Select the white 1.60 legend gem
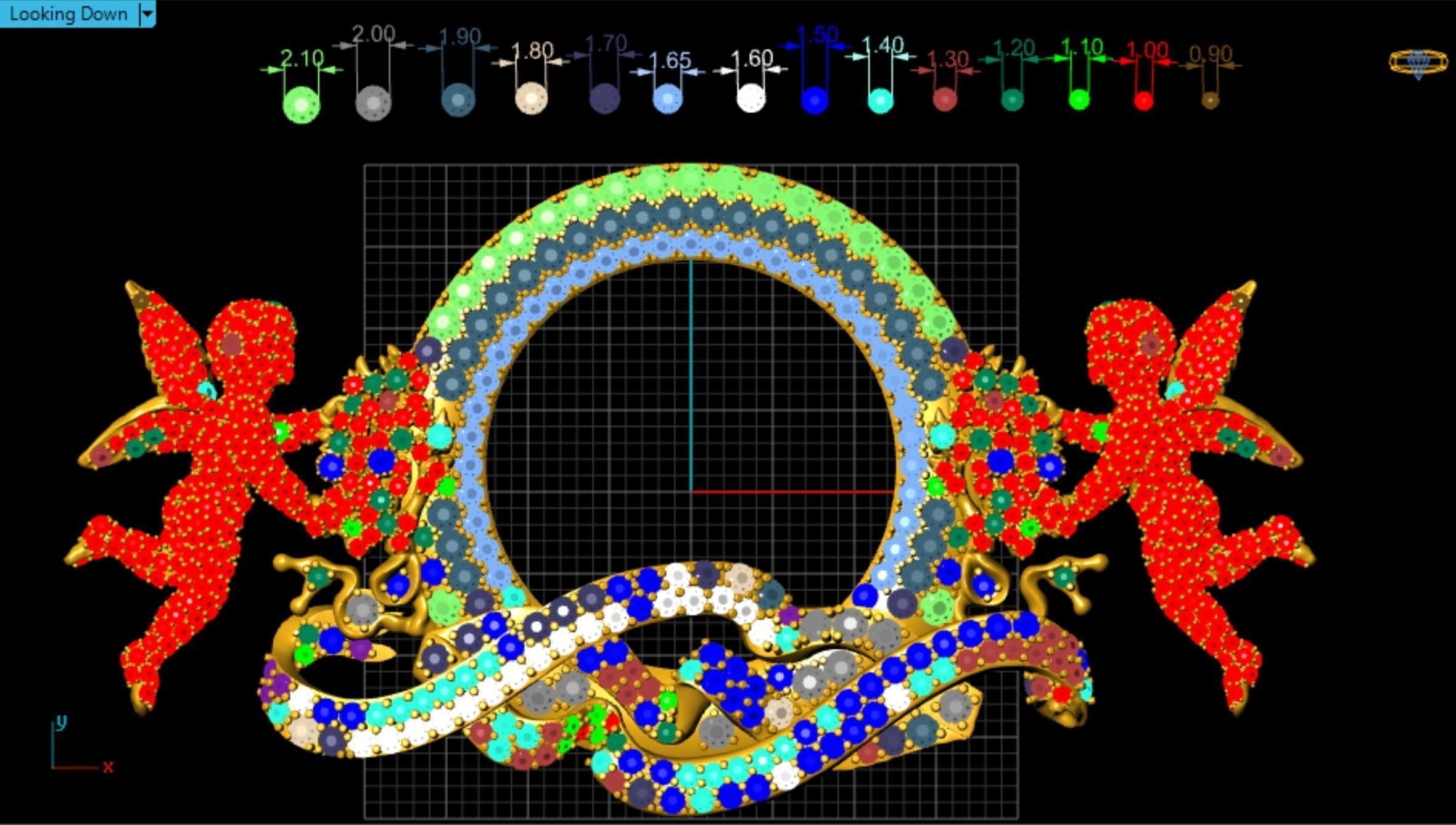Screen dimensions: 1456x825 (751, 98)
